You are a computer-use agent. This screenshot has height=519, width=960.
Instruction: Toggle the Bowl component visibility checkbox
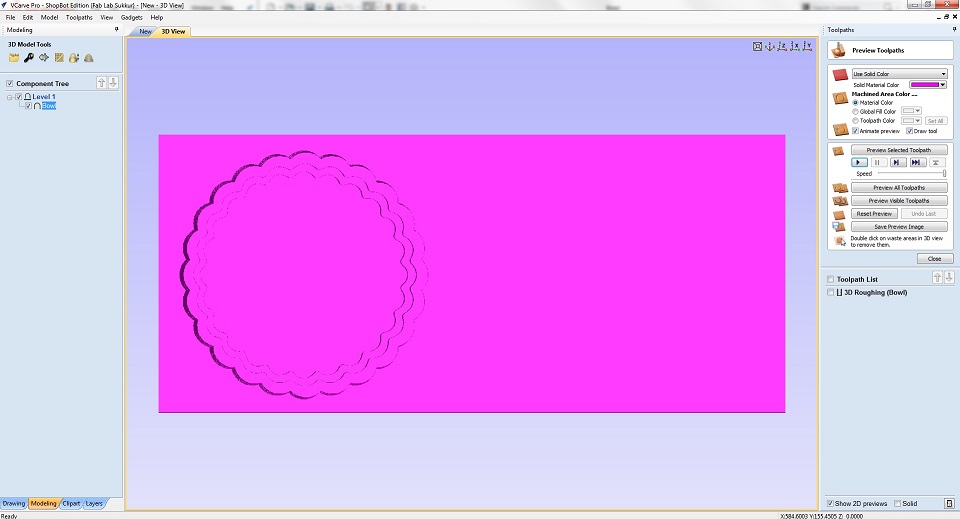(28, 106)
